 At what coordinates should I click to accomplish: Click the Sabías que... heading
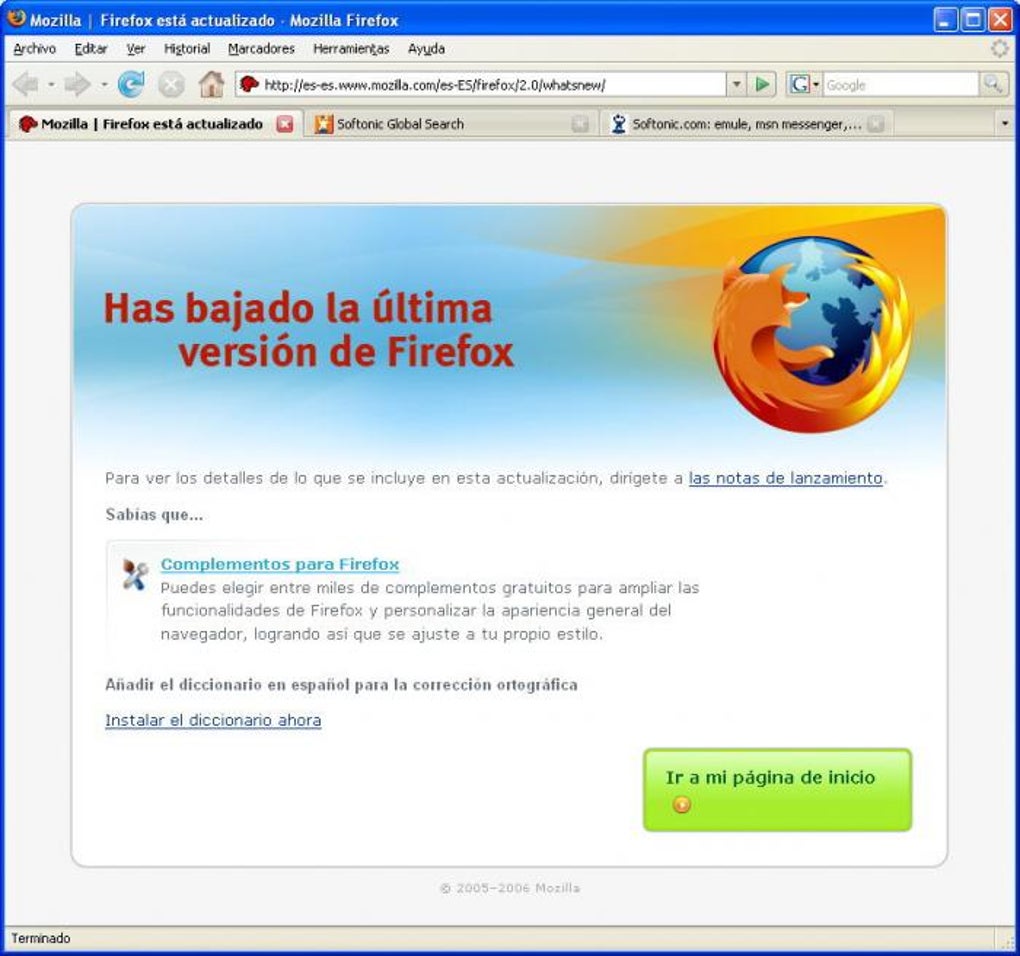tap(154, 514)
